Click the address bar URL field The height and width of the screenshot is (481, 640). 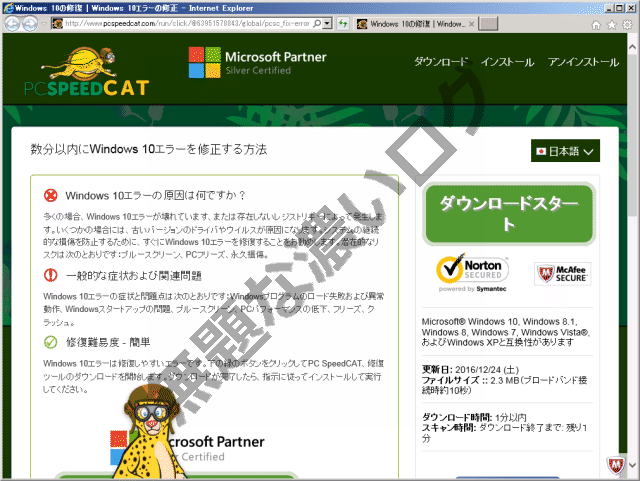tap(187, 24)
